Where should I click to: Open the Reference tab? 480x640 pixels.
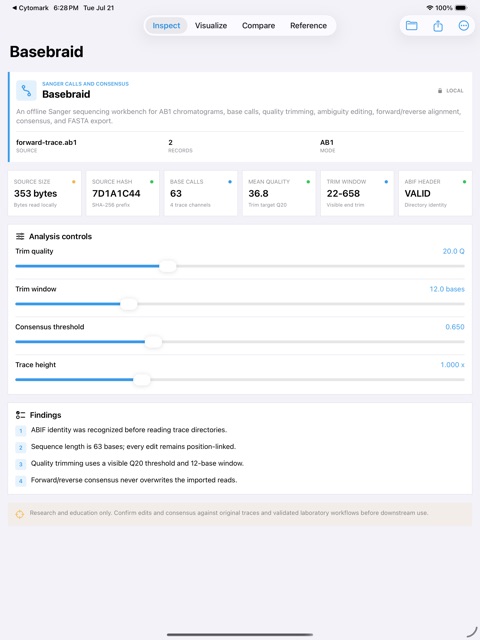pos(309,26)
